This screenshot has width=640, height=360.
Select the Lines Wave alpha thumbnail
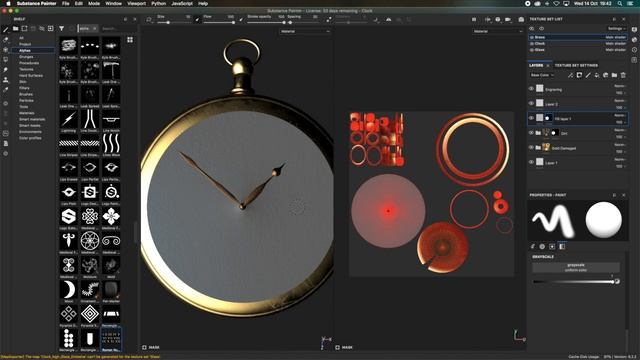[111, 143]
